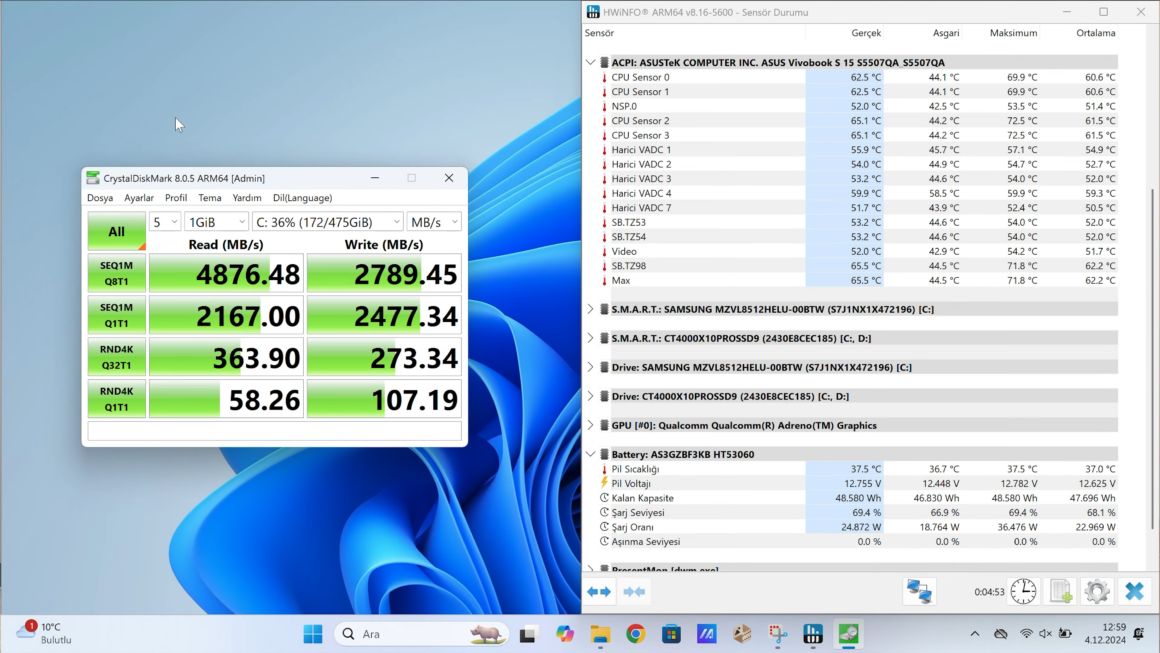Collapse the ACPI ASUSTeK sensor group
The height and width of the screenshot is (653, 1160).
pos(590,62)
